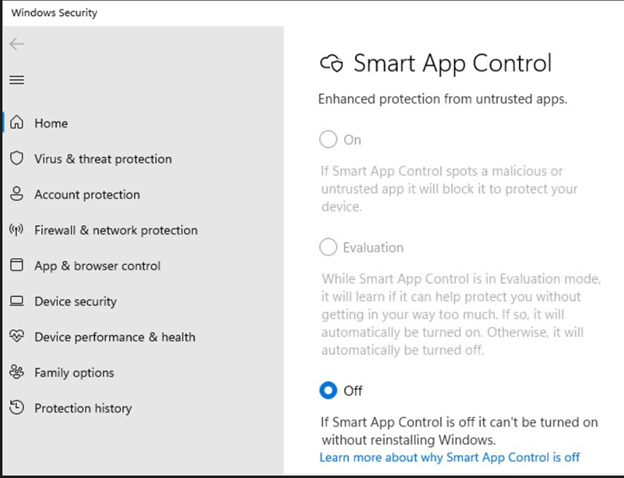Open Learn more about Smart App Control link
This screenshot has width=624, height=478.
tap(449, 457)
